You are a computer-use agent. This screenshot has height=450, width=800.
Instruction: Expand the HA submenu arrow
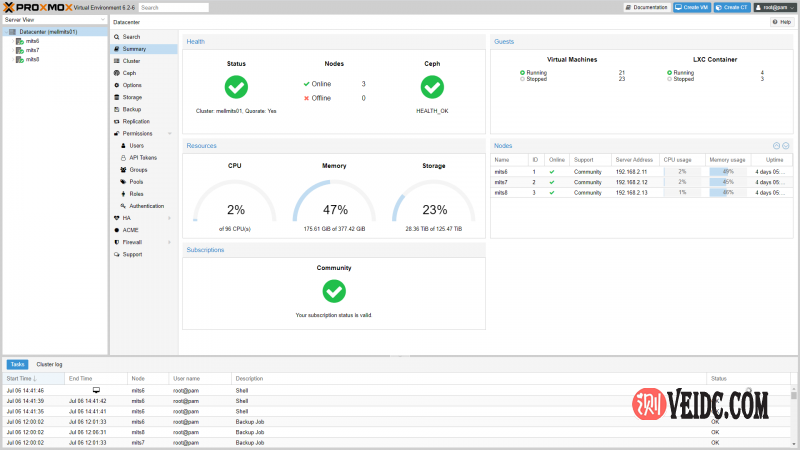(x=170, y=218)
